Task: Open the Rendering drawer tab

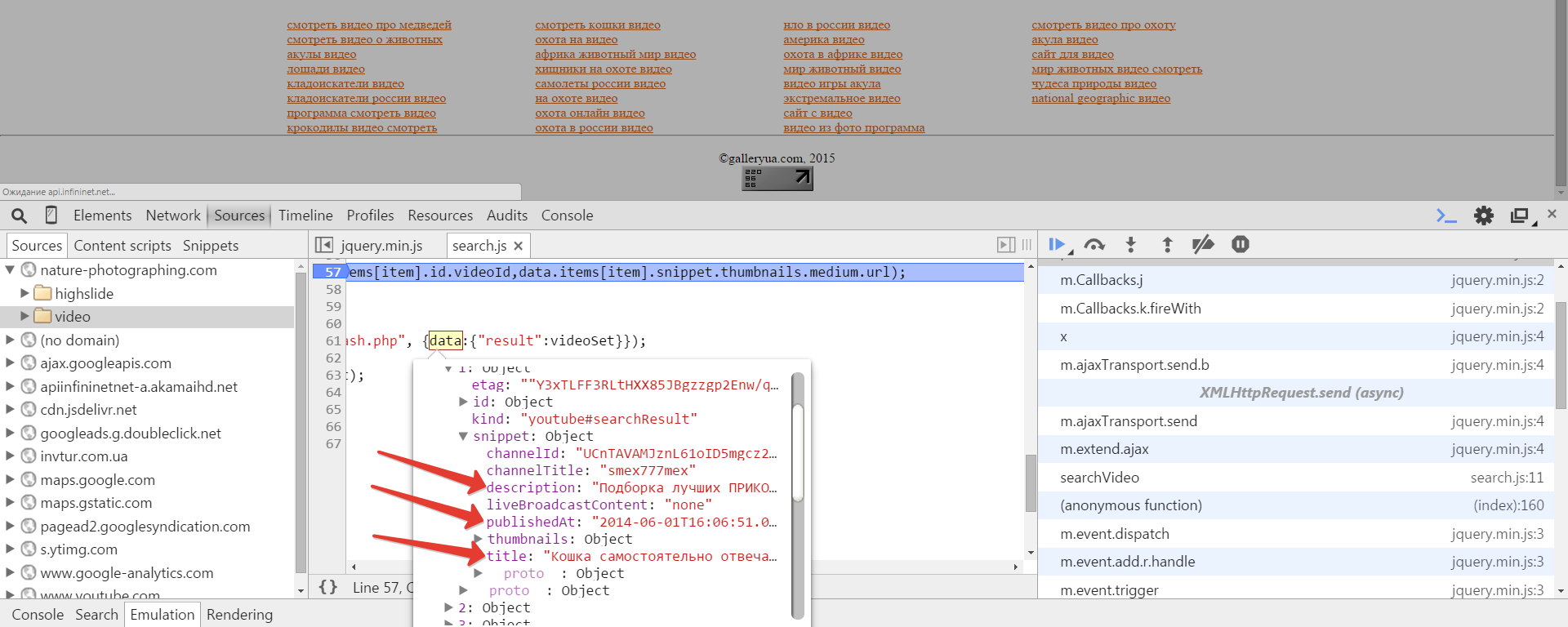Action: (239, 615)
